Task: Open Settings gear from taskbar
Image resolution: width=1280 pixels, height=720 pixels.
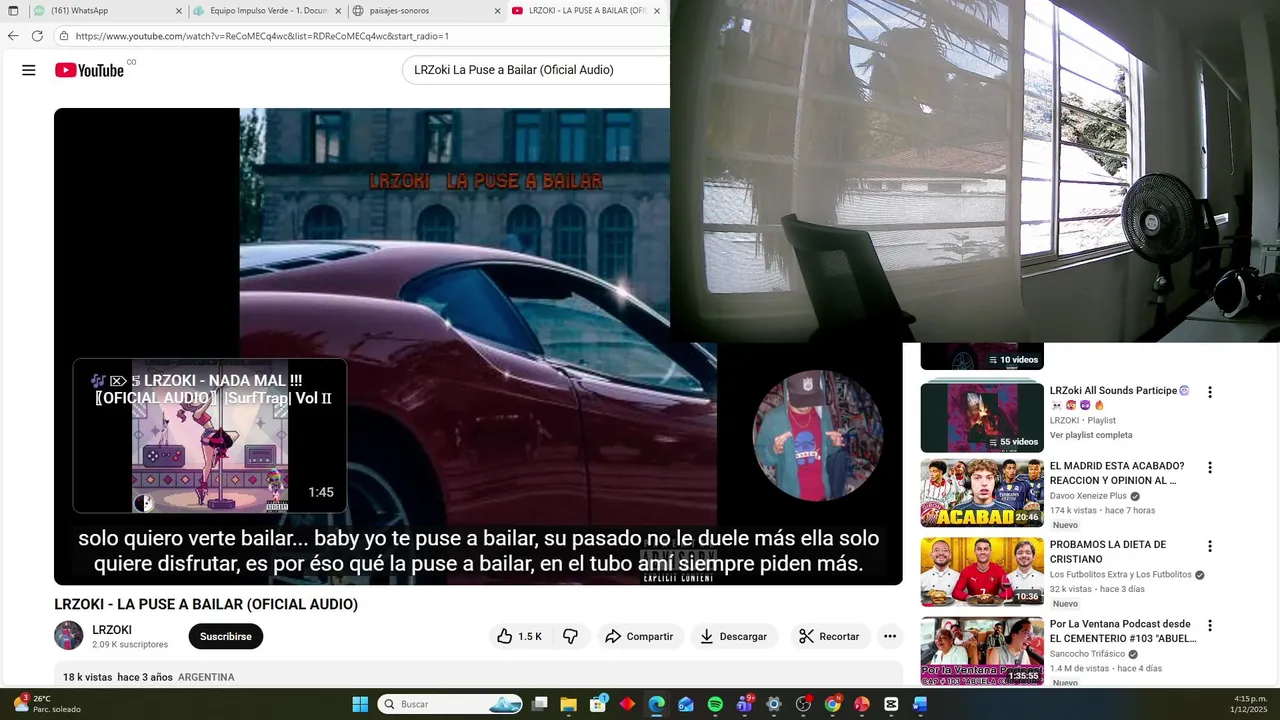Action: pos(773,704)
